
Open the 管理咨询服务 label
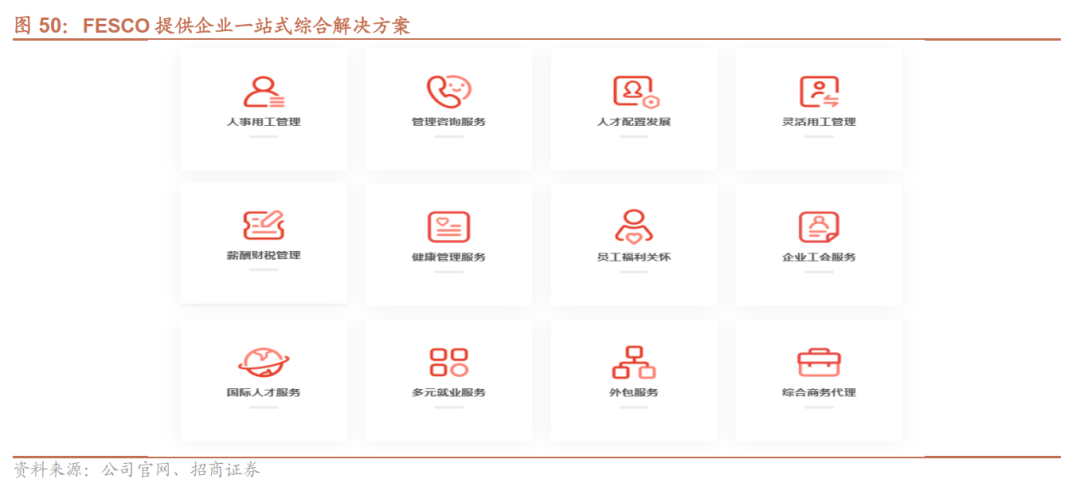[x=449, y=122]
